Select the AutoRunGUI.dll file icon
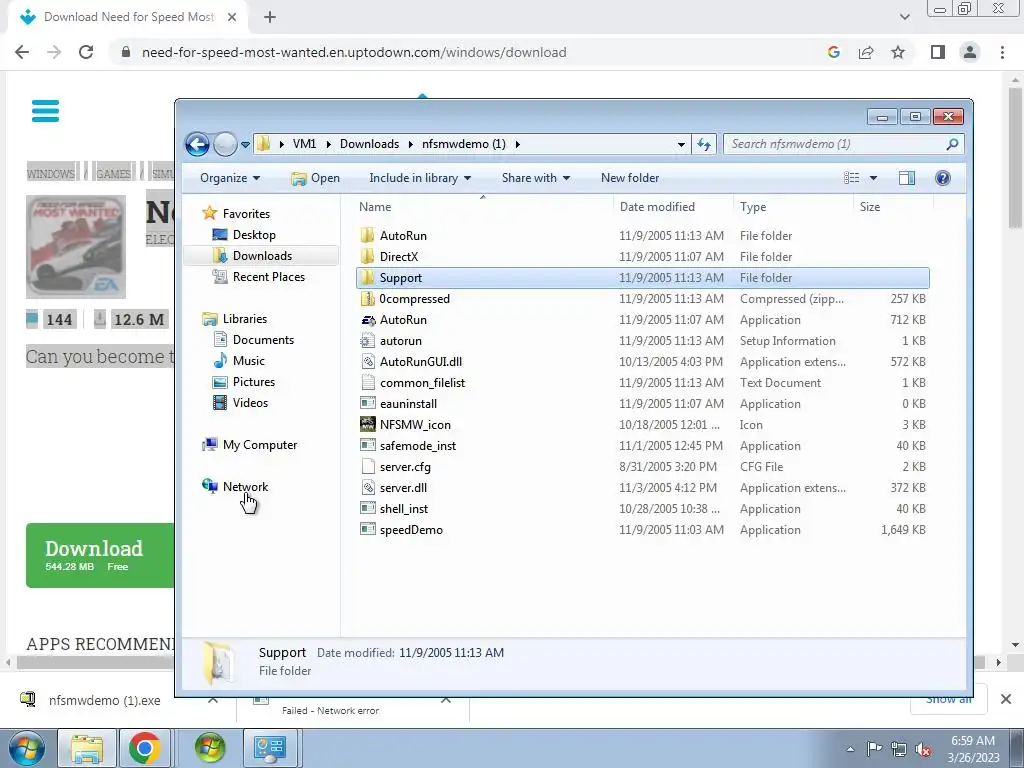Image resolution: width=1024 pixels, height=768 pixels. tap(368, 362)
